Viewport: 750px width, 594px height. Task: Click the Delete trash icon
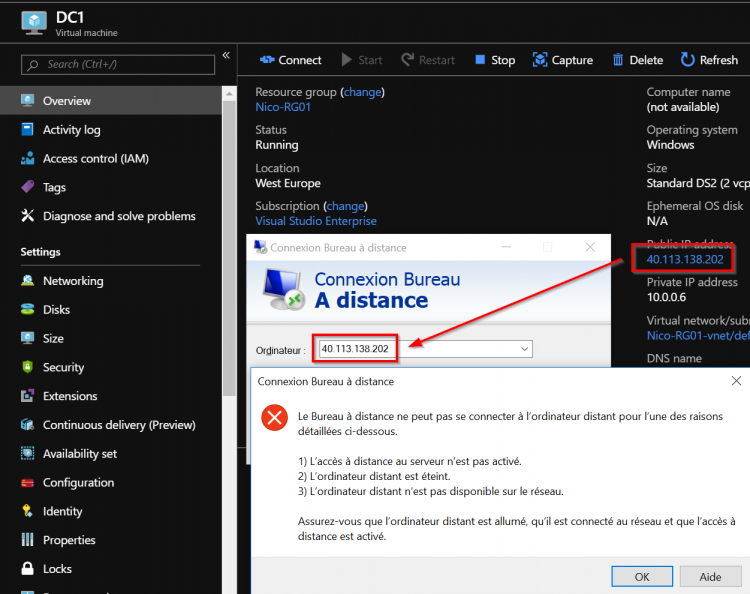[618, 60]
